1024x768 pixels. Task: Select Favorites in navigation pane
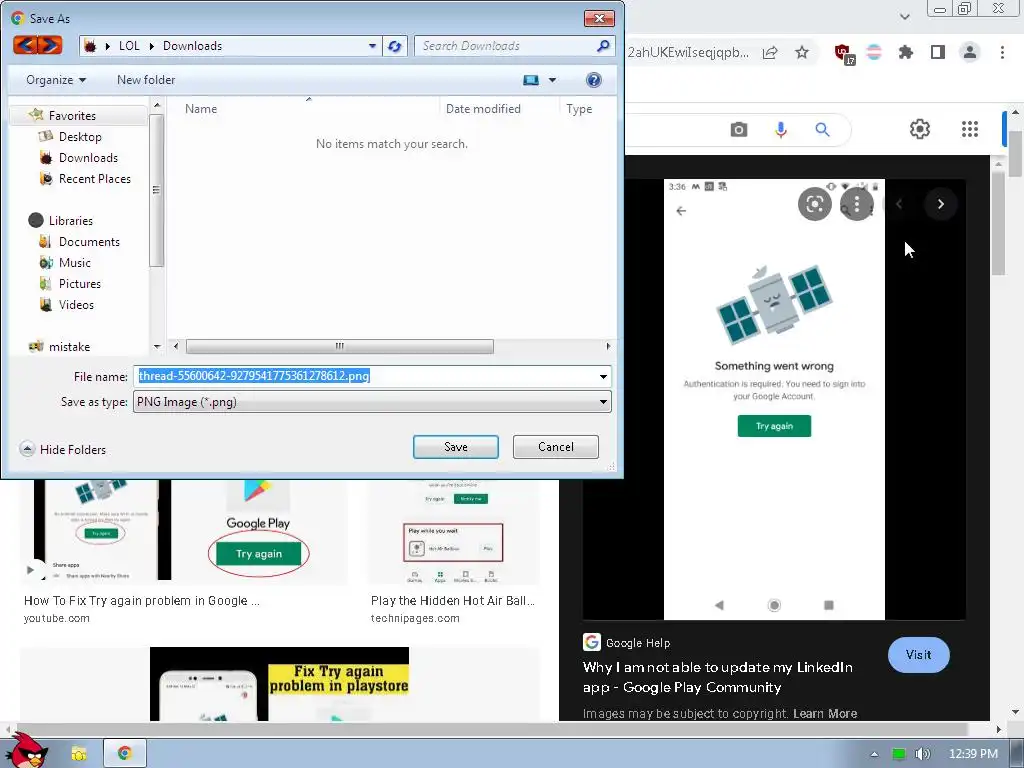(72, 116)
